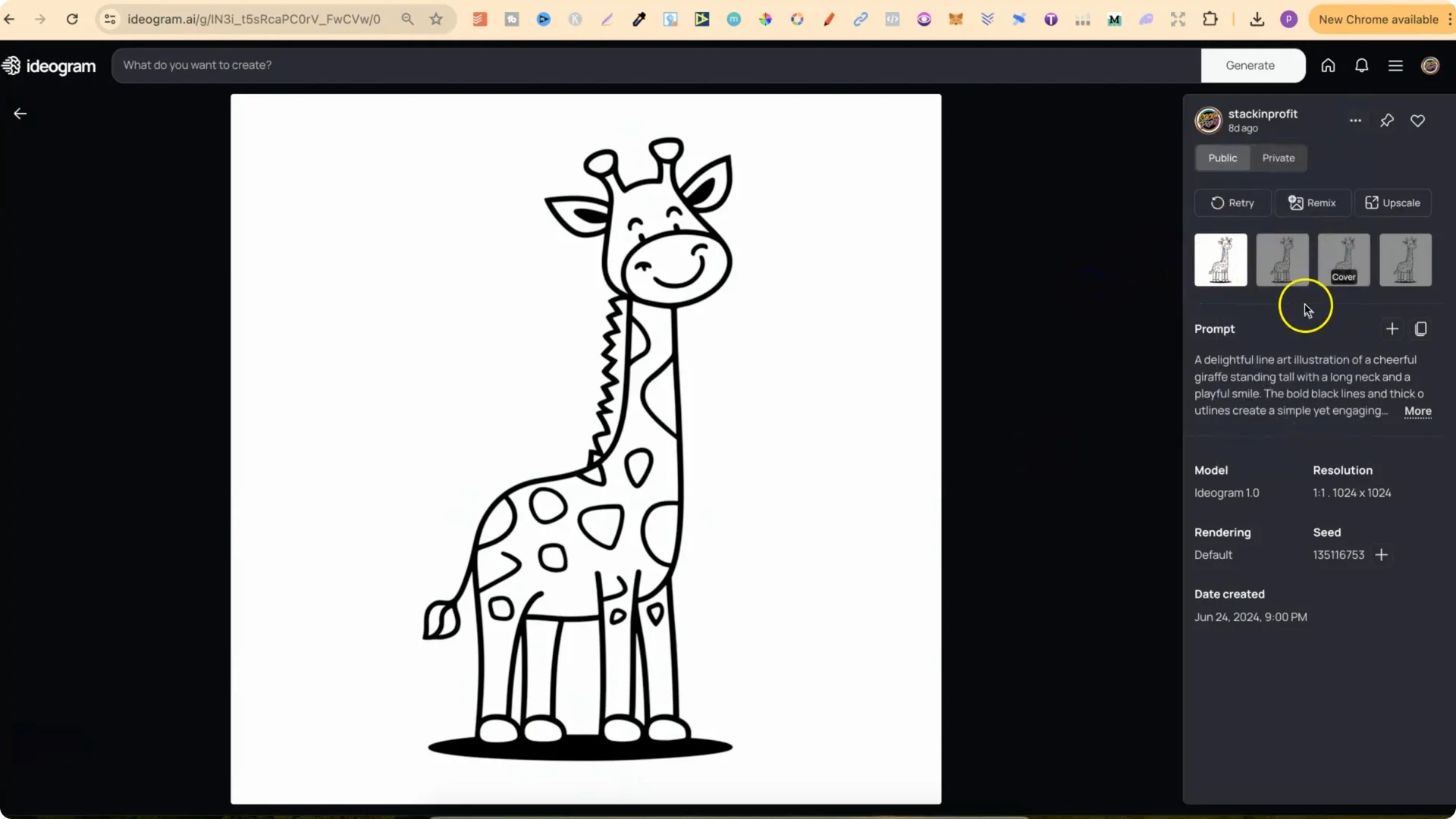This screenshot has width=1456, height=819.
Task: Click the plus icon next to Prompt
Action: [1392, 328]
